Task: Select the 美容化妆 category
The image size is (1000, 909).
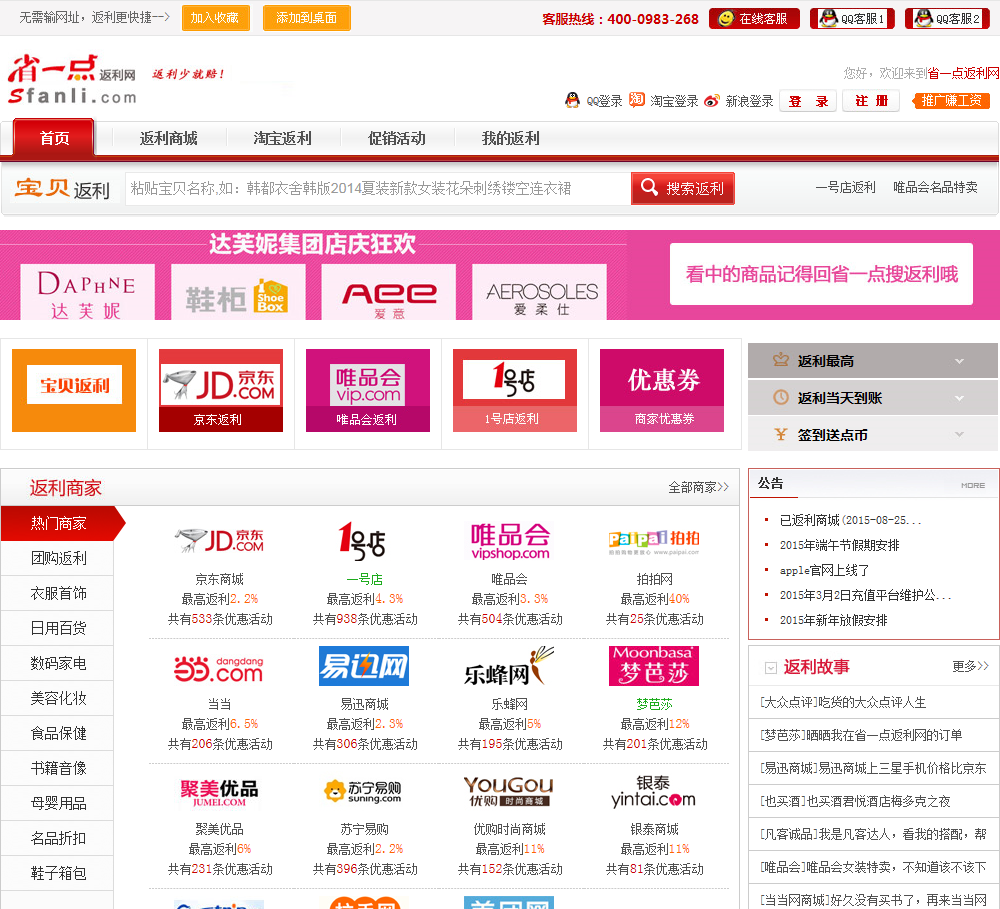Action: tap(58, 698)
